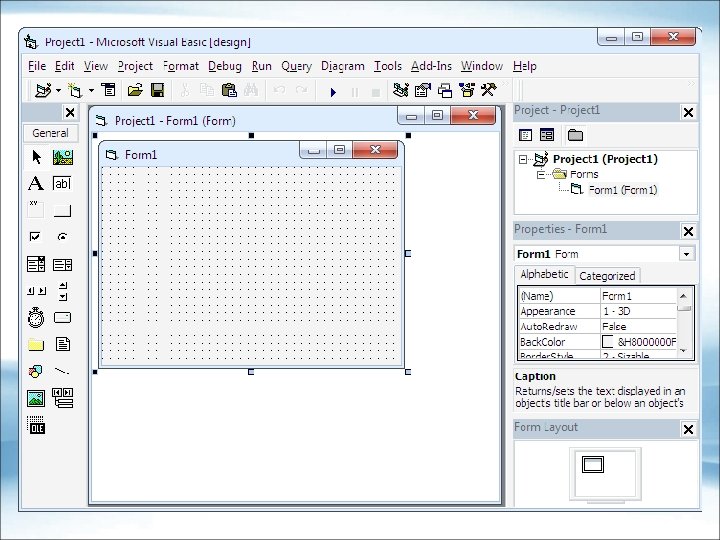720x540 pixels.
Task: Click the AutoRedraw value False
Action: (638, 326)
